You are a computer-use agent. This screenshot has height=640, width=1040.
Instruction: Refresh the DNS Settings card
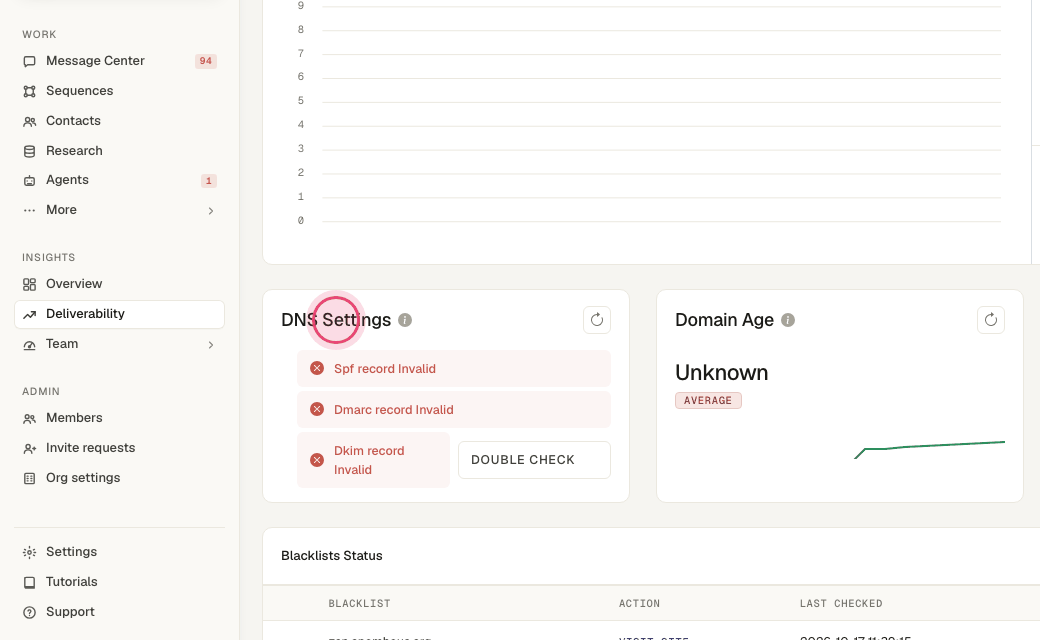(597, 320)
